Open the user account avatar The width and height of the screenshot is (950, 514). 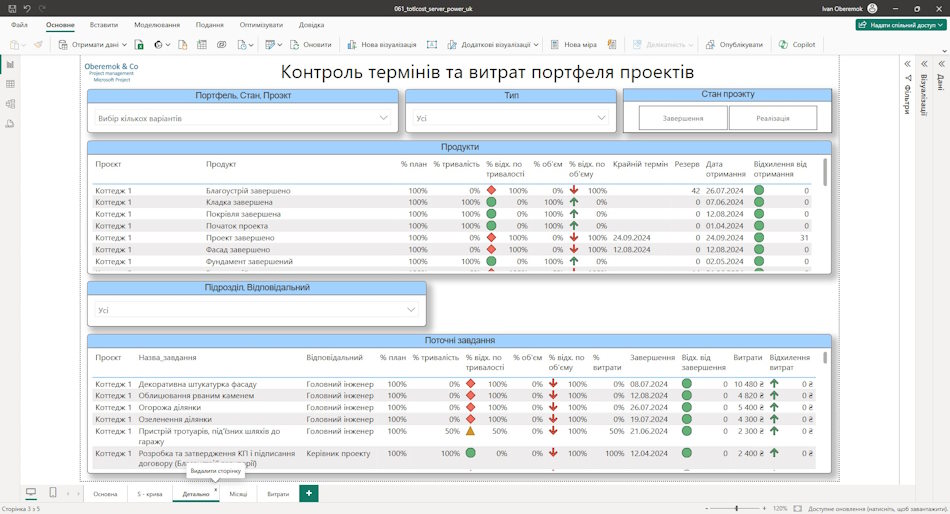[x=872, y=8]
